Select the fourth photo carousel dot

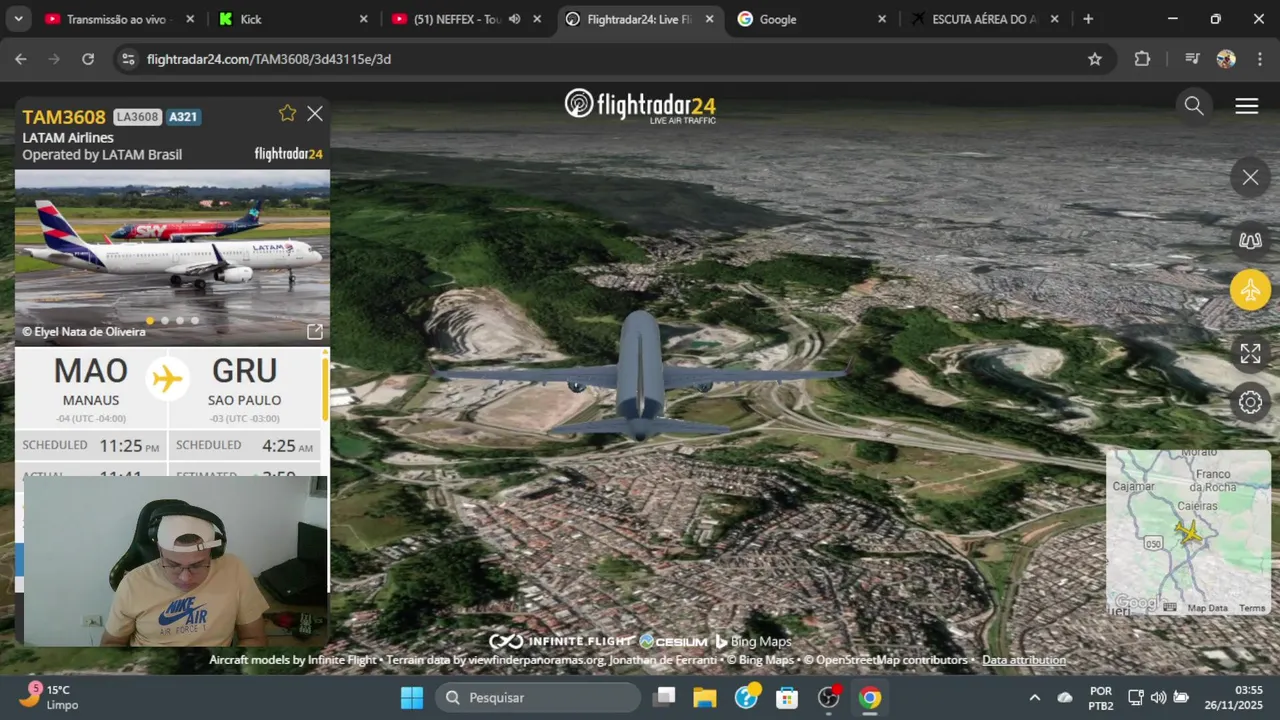pyautogui.click(x=195, y=321)
